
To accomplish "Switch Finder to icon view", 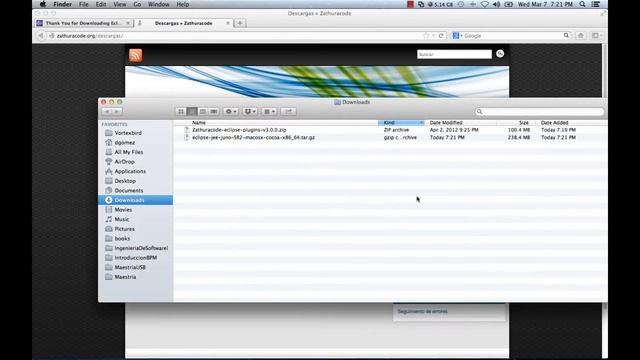I will [x=181, y=111].
